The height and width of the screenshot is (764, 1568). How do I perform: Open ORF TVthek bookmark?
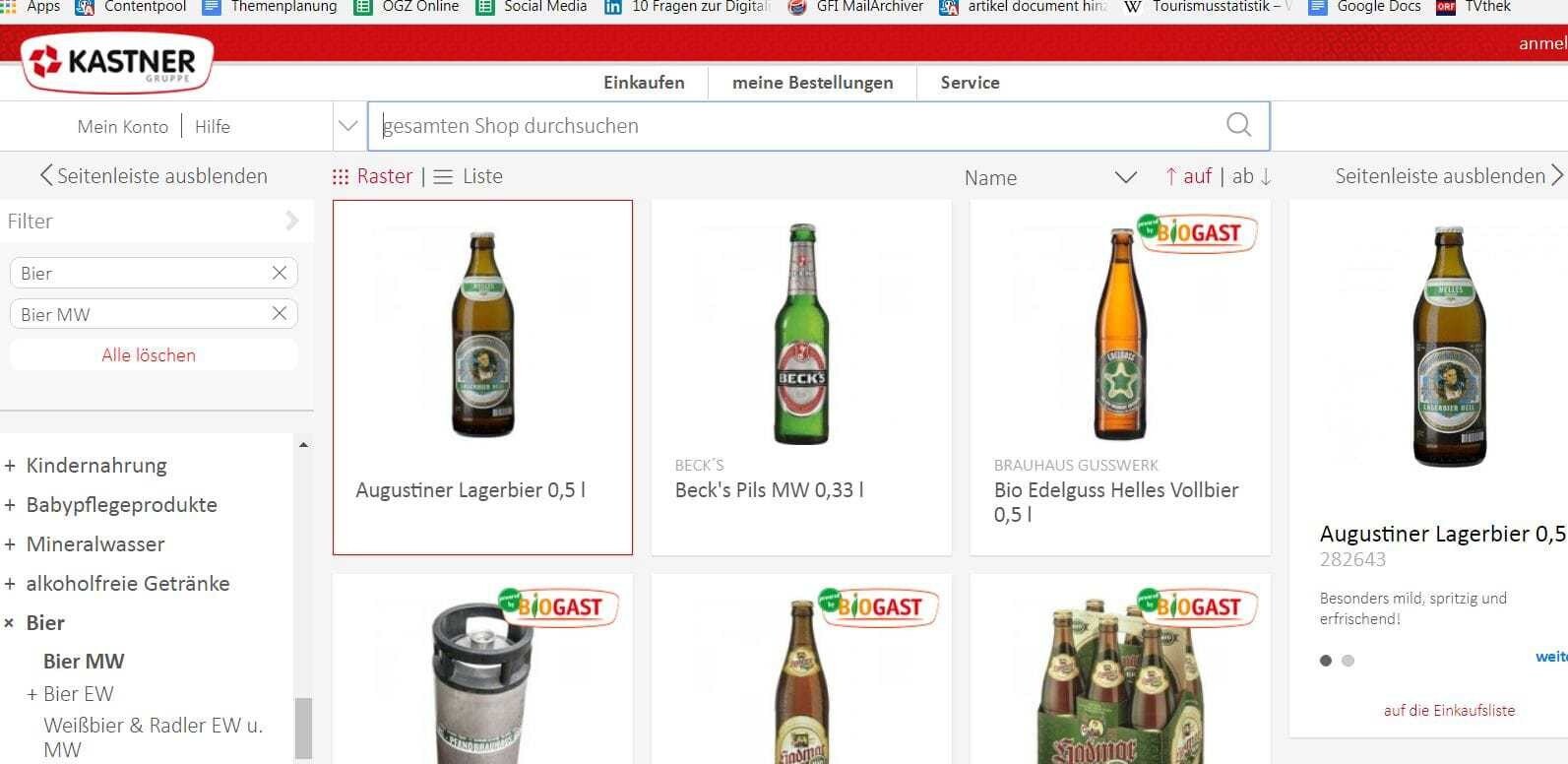point(1474,6)
